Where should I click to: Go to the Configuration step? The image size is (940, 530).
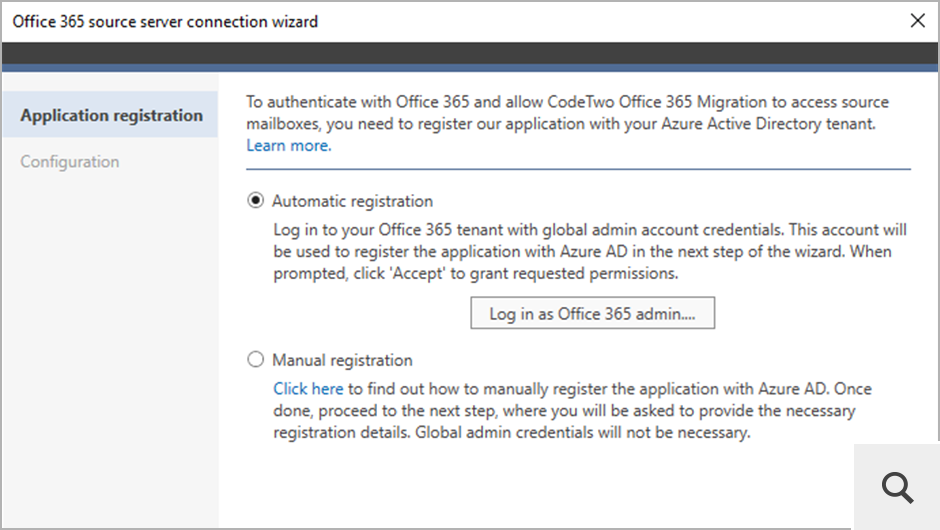(x=70, y=161)
